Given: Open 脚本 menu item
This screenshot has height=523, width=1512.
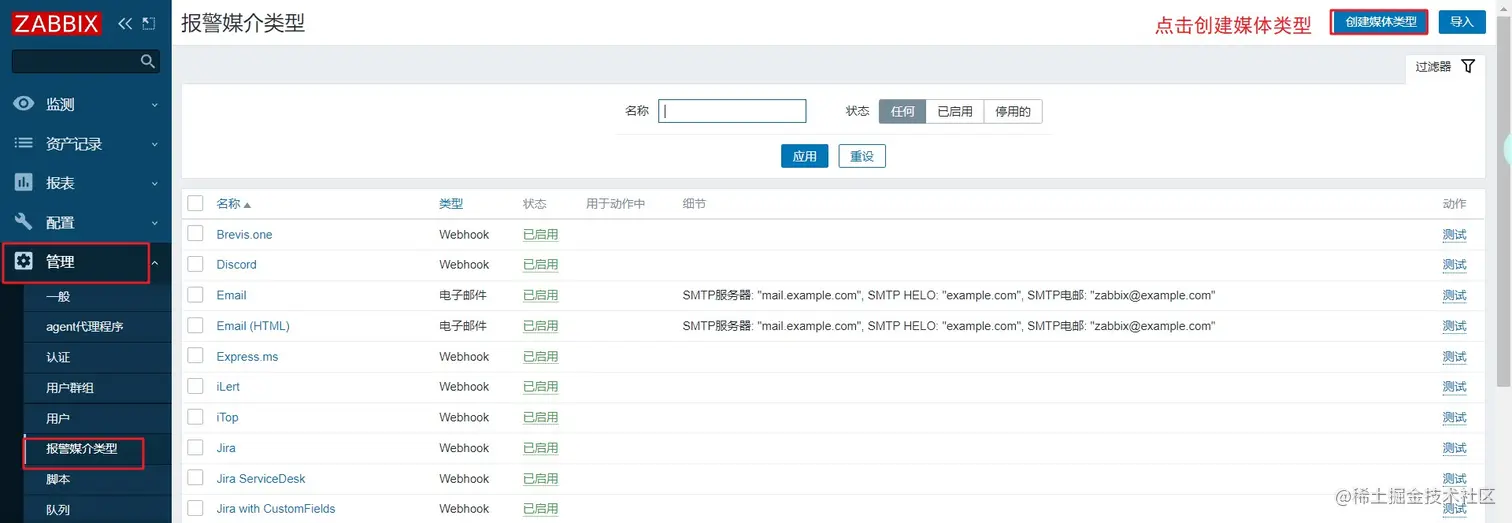Looking at the screenshot, I should (58, 479).
